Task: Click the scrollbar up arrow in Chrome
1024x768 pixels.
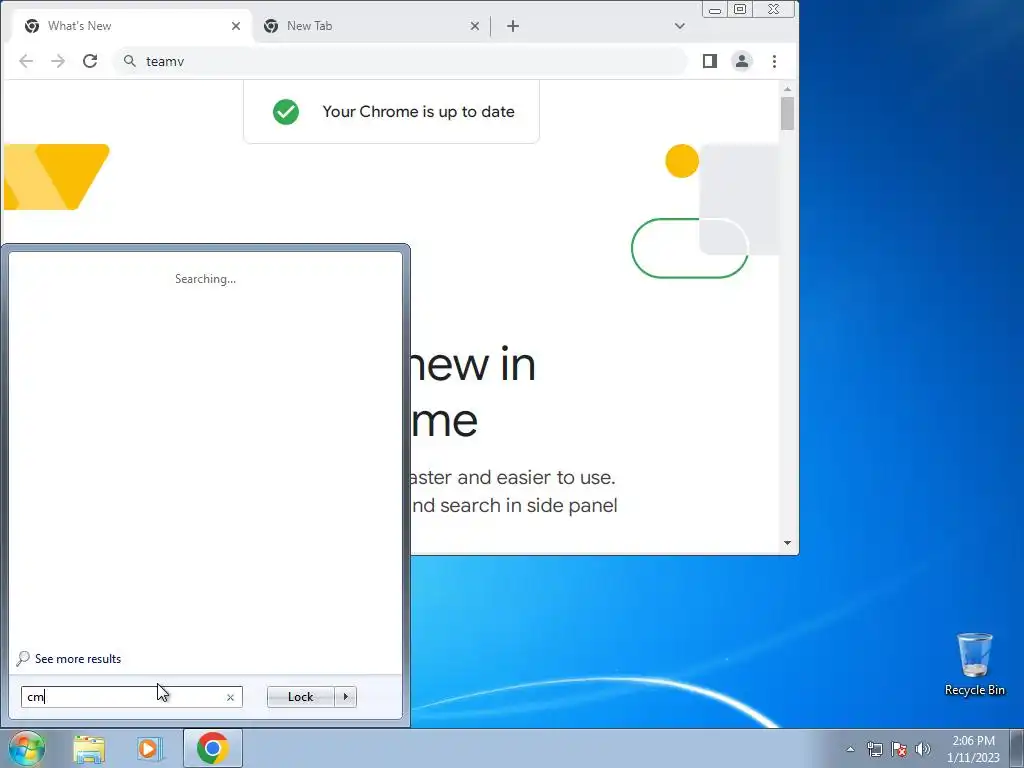Action: (788, 89)
